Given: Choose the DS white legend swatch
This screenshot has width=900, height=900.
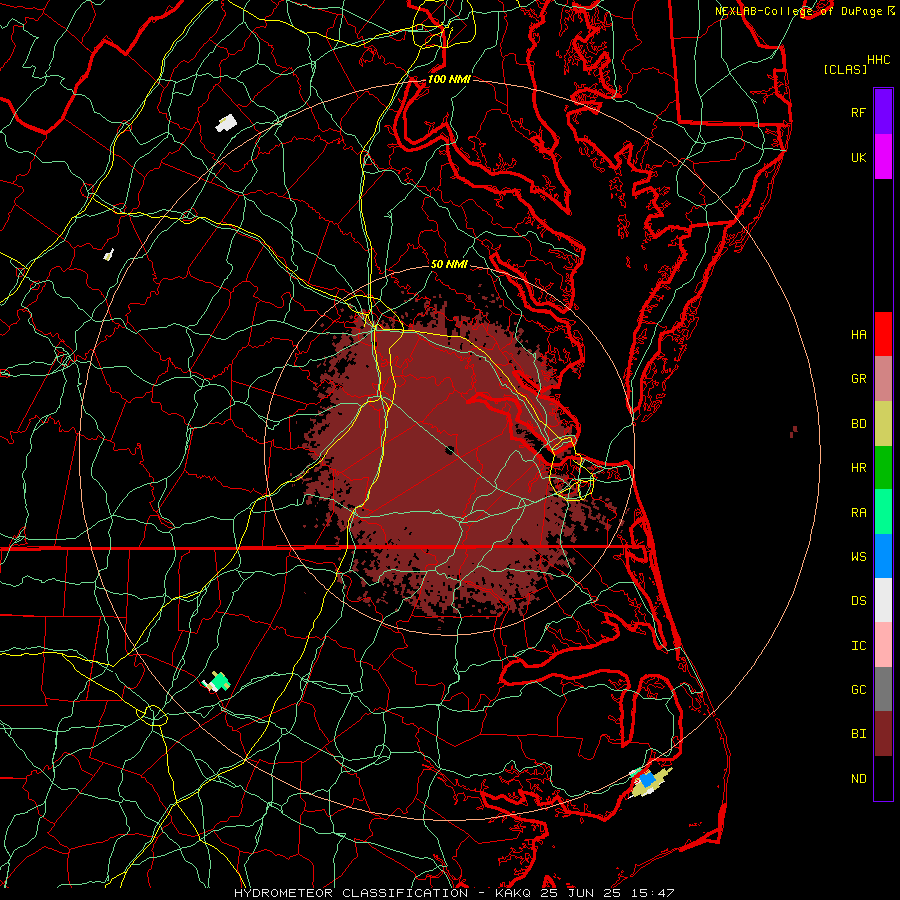Looking at the screenshot, I should (x=883, y=600).
